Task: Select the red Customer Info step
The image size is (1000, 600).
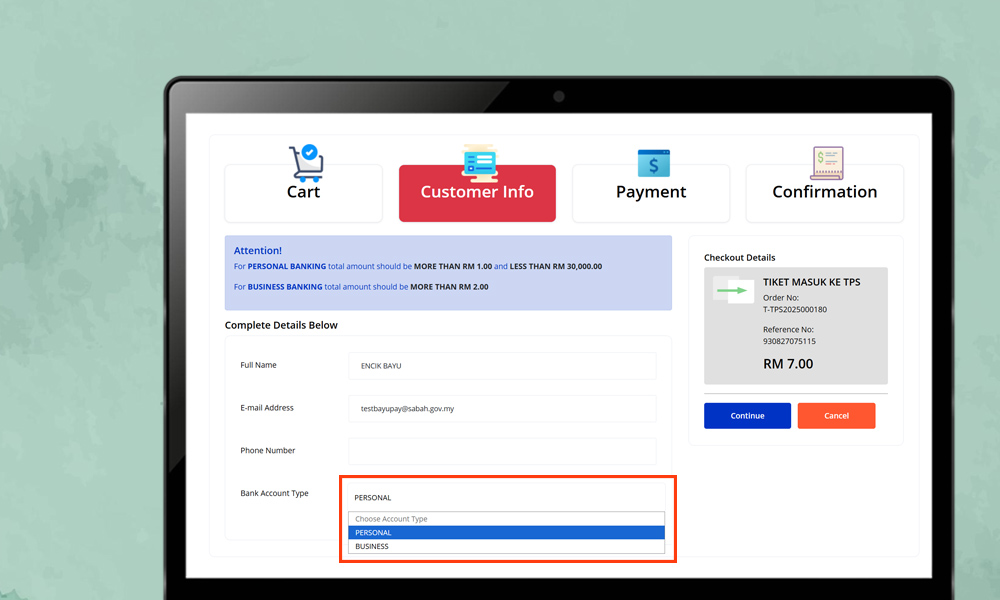Action: 477,192
